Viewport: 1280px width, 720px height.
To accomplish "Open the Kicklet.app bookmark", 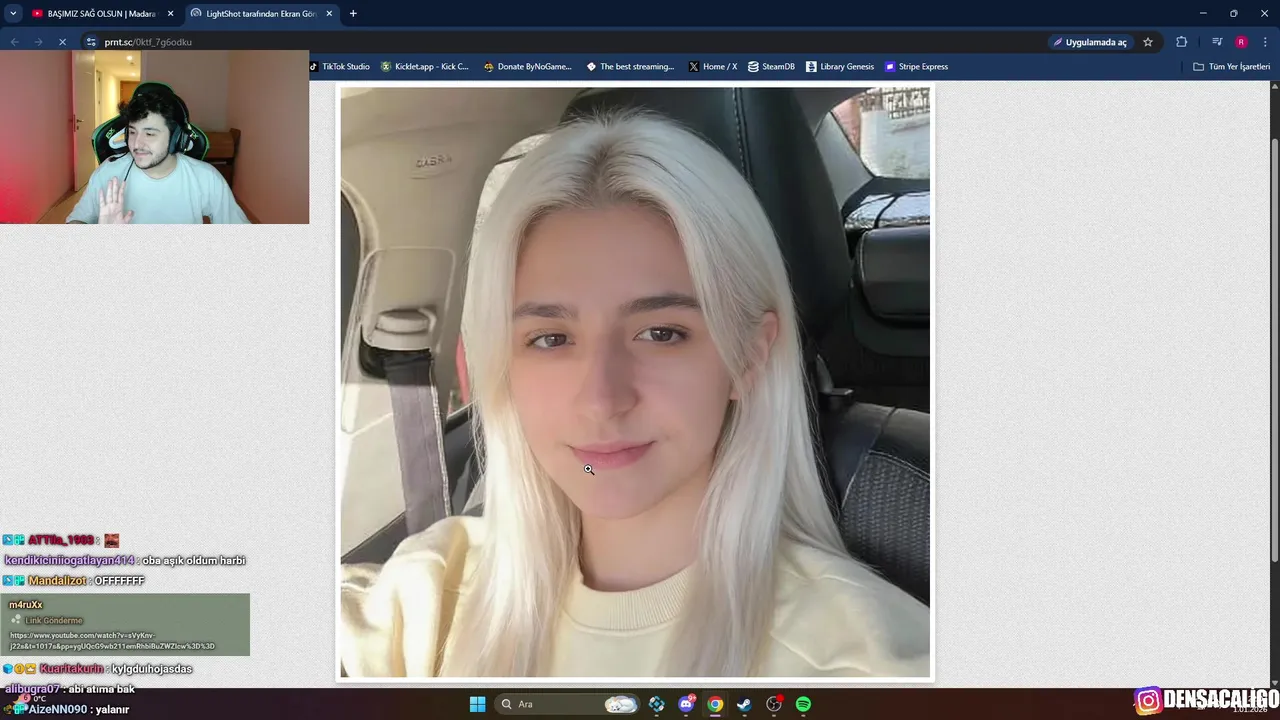I will click(x=425, y=67).
